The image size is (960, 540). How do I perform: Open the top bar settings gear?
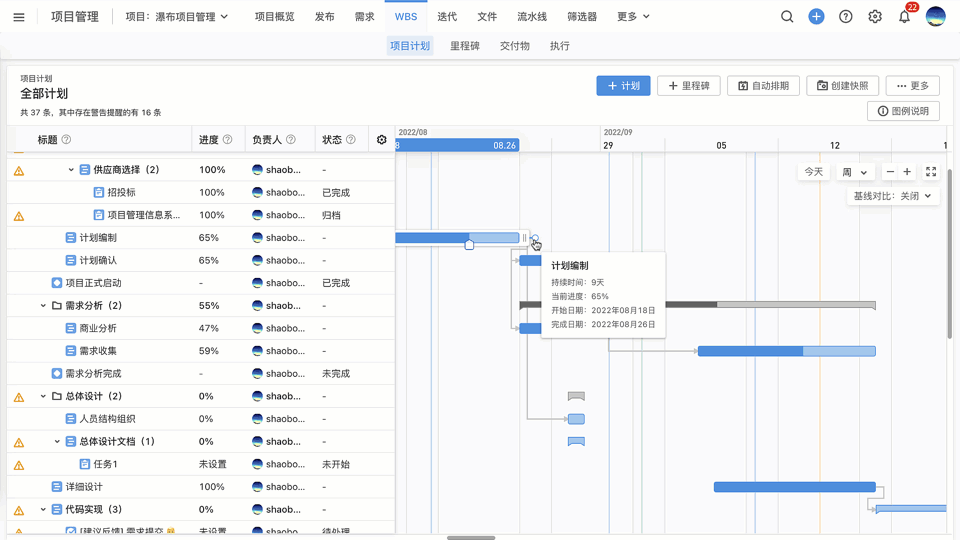tap(875, 17)
